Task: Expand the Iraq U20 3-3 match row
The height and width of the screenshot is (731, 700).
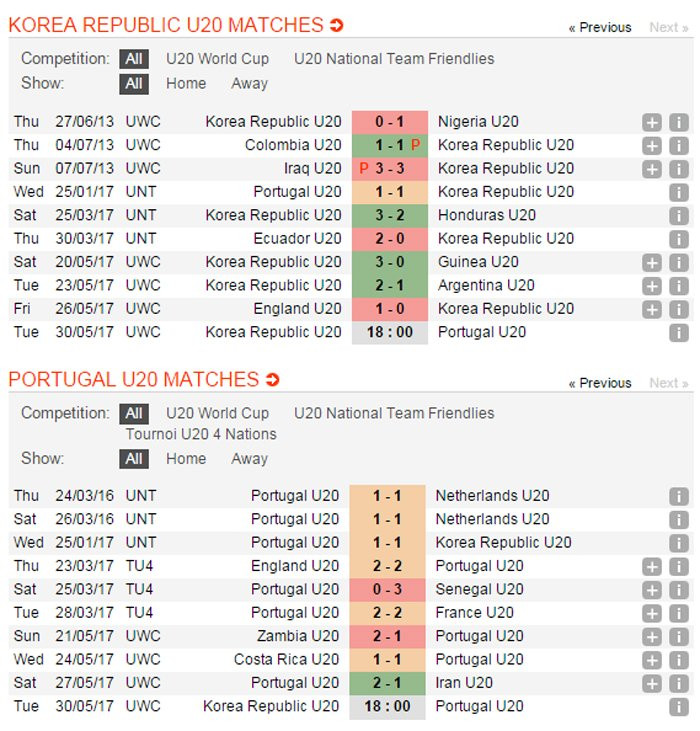Action: click(652, 169)
